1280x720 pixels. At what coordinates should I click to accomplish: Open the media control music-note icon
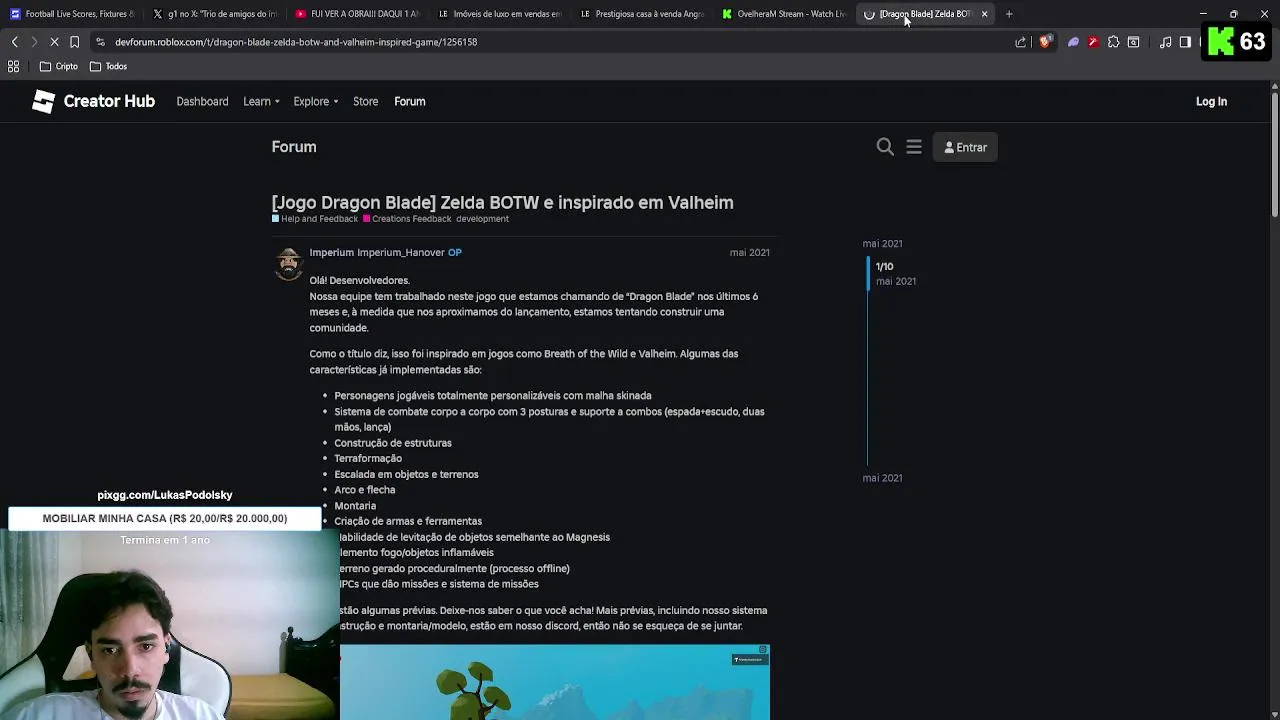pyautogui.click(x=1165, y=42)
